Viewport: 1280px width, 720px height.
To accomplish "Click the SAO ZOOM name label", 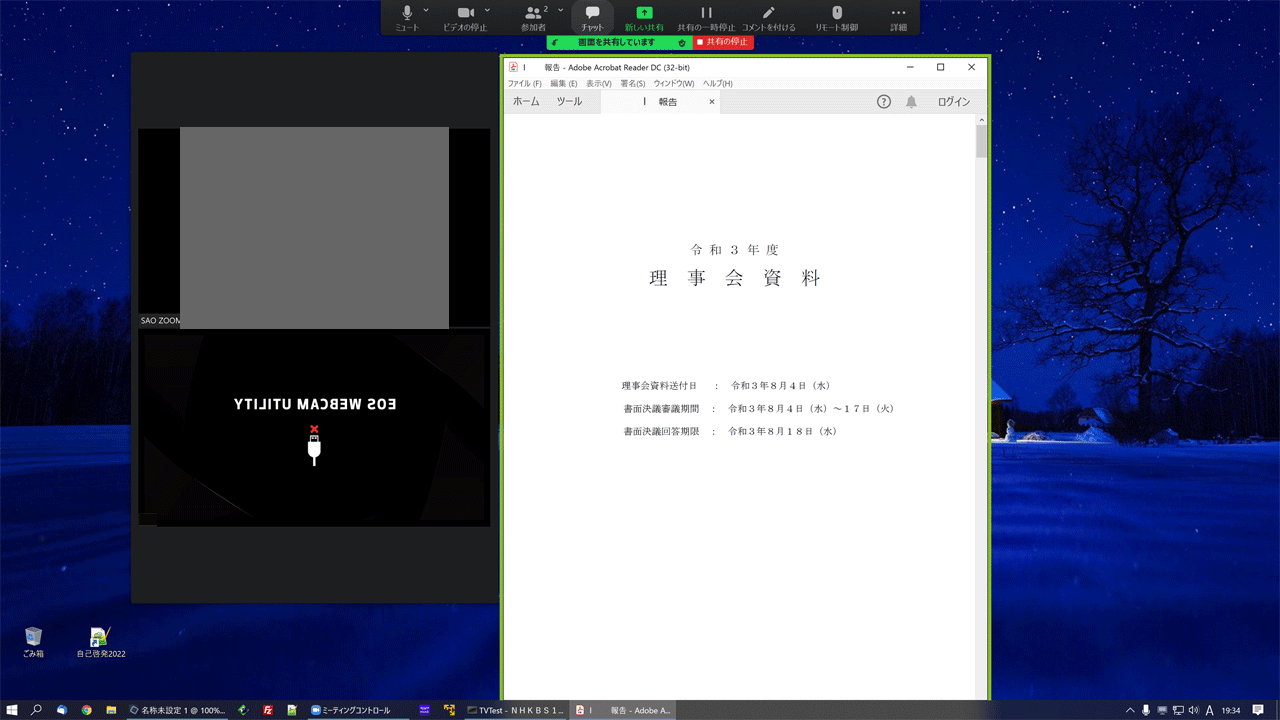I will click(x=160, y=321).
